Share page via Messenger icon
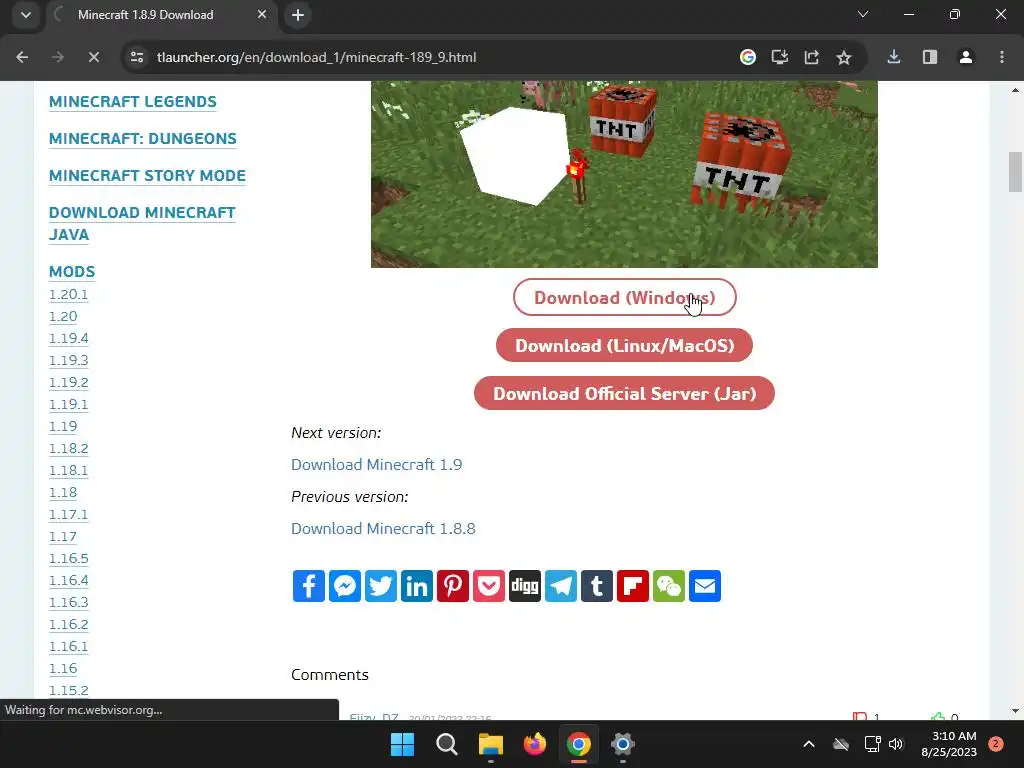 pos(345,586)
